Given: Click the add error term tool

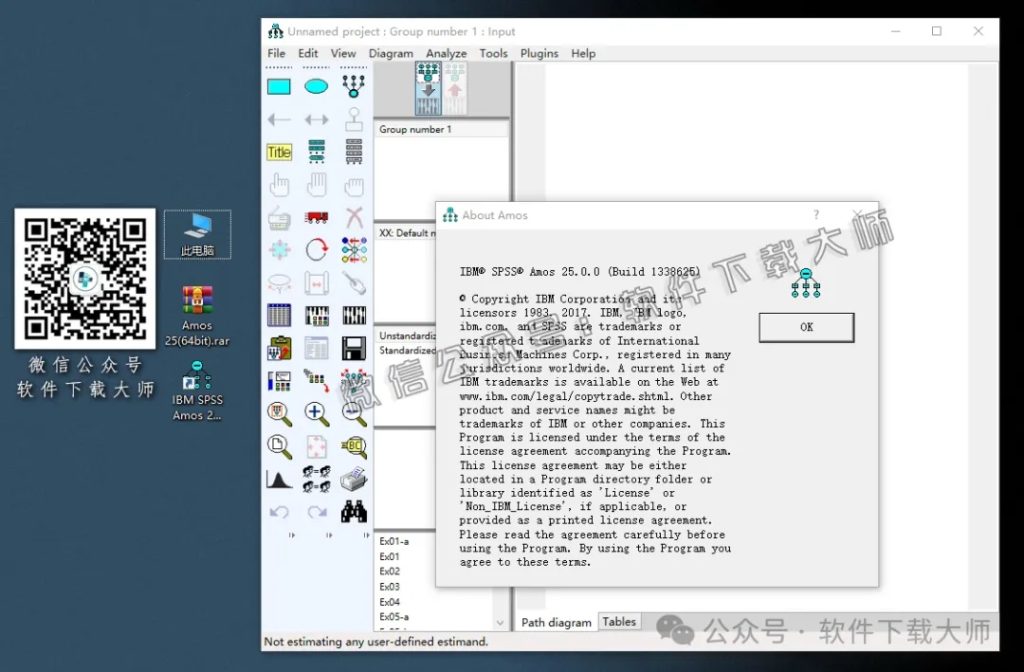Looking at the screenshot, I should [354, 119].
